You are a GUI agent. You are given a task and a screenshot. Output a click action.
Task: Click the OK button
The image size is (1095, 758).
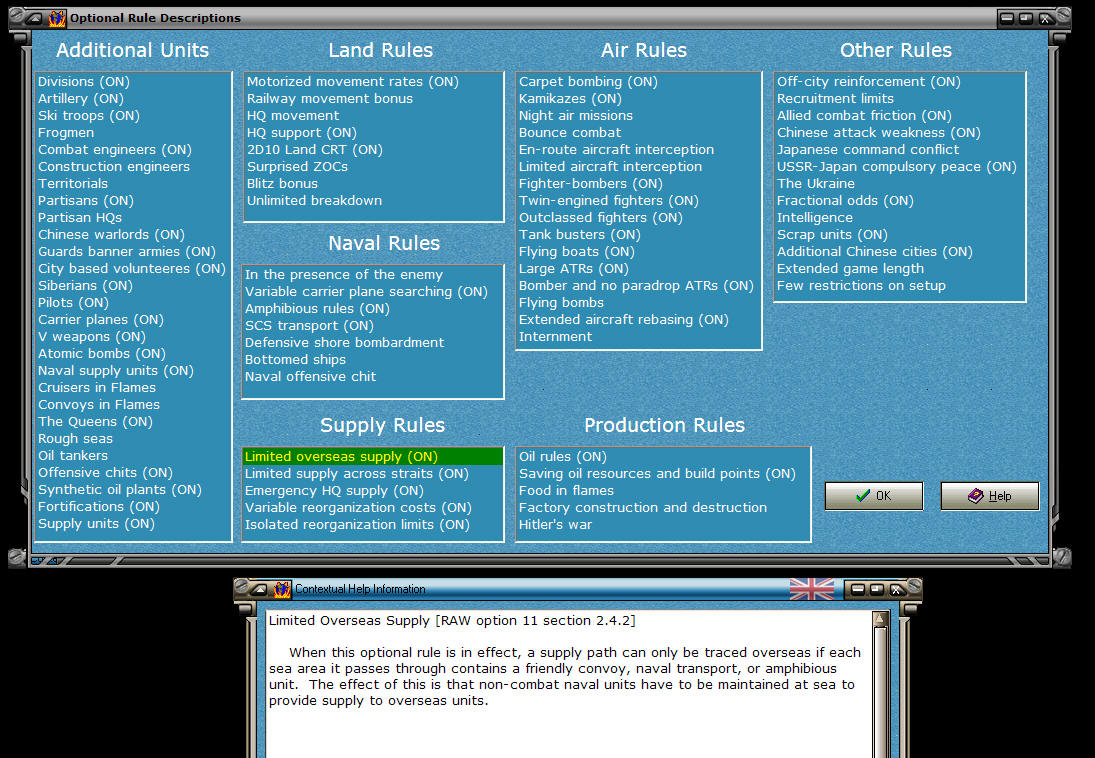pos(874,496)
